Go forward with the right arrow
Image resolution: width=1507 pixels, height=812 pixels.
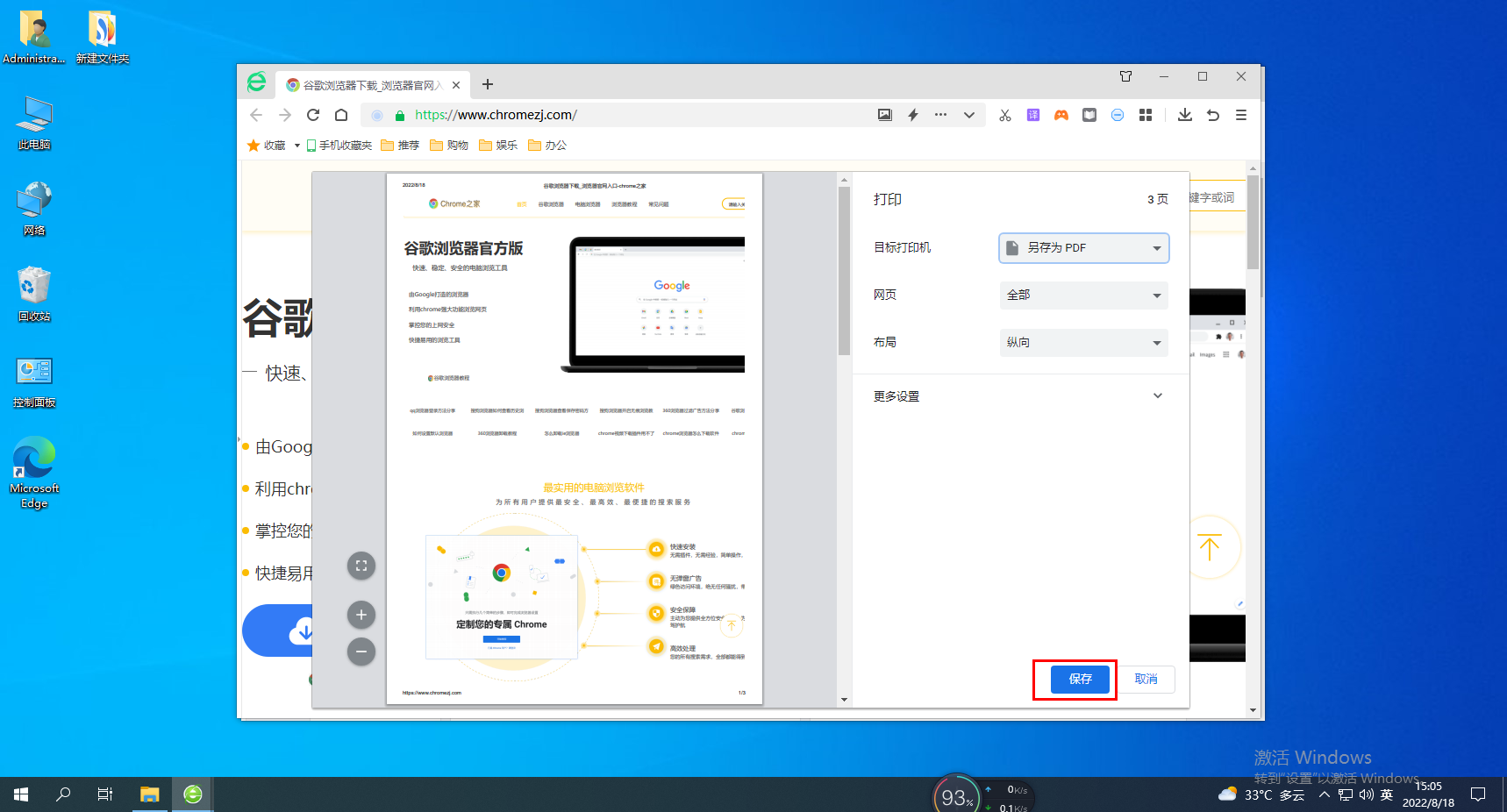coord(285,115)
